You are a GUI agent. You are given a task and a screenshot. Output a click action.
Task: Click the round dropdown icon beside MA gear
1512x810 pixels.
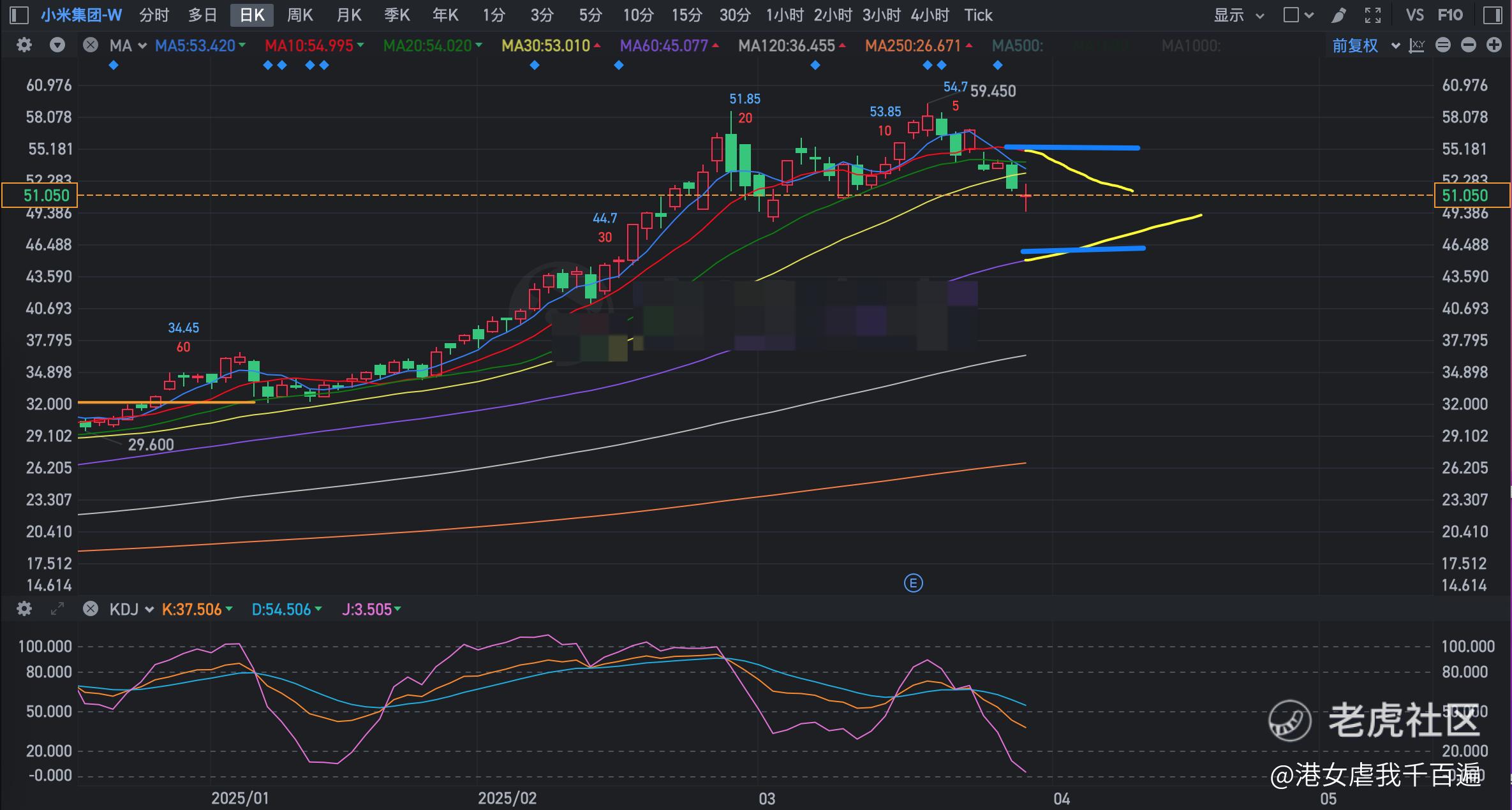pos(57,45)
